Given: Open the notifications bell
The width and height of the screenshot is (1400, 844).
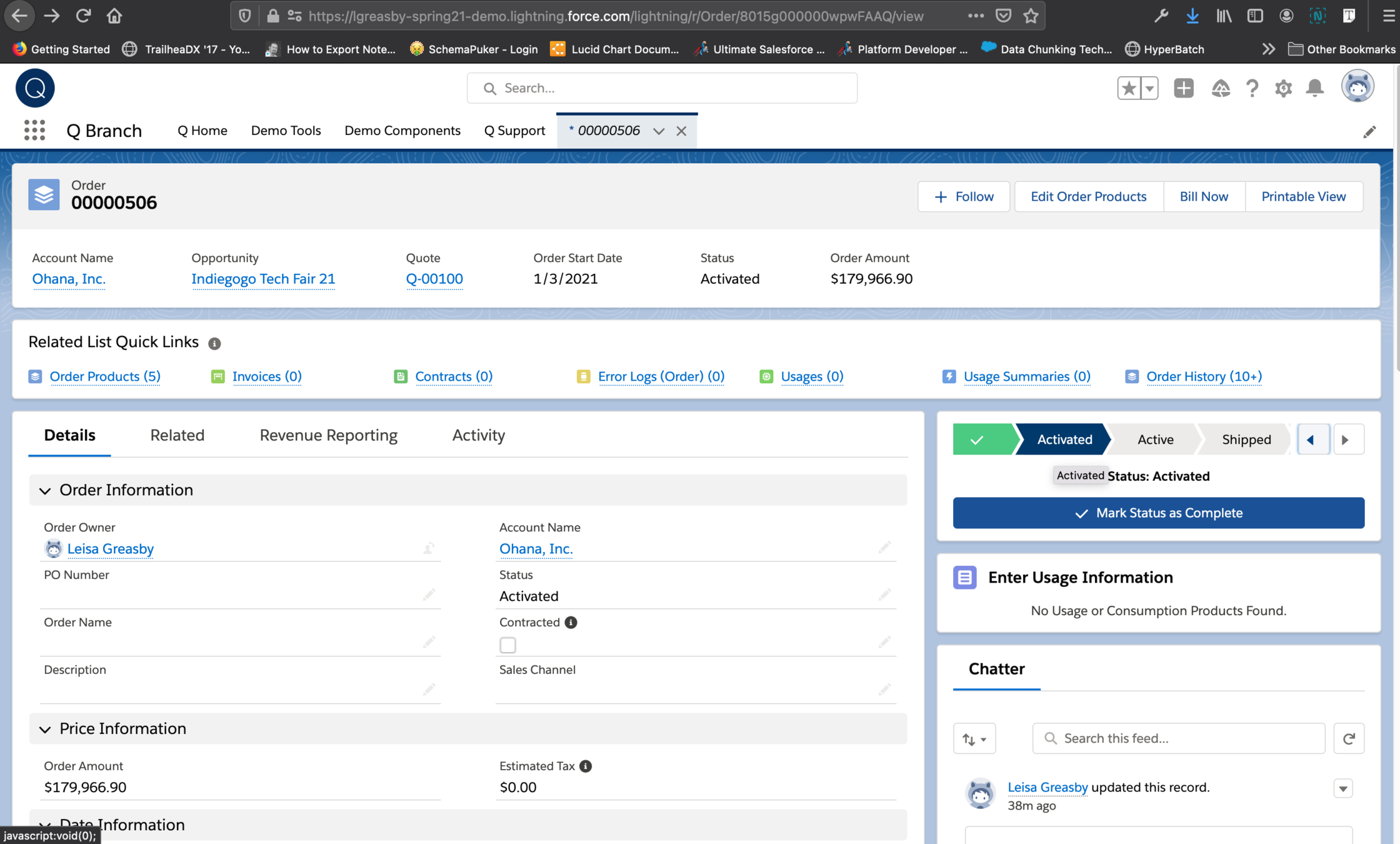Looking at the screenshot, I should click(1315, 88).
